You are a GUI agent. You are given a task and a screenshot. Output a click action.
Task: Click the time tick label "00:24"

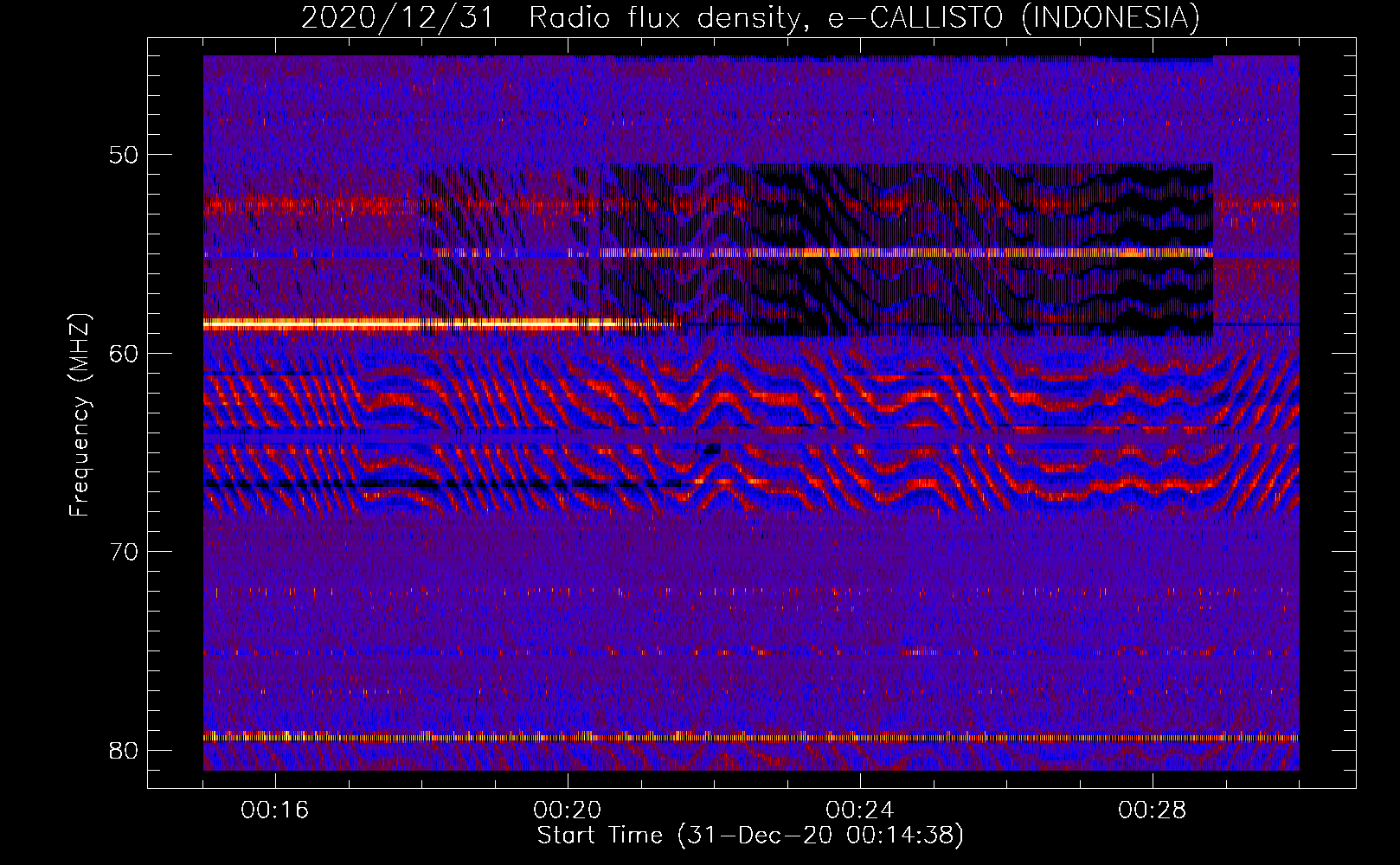pyautogui.click(x=860, y=811)
